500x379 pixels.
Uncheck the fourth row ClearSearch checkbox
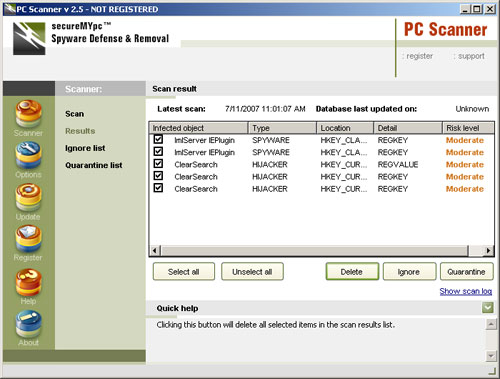158,176
